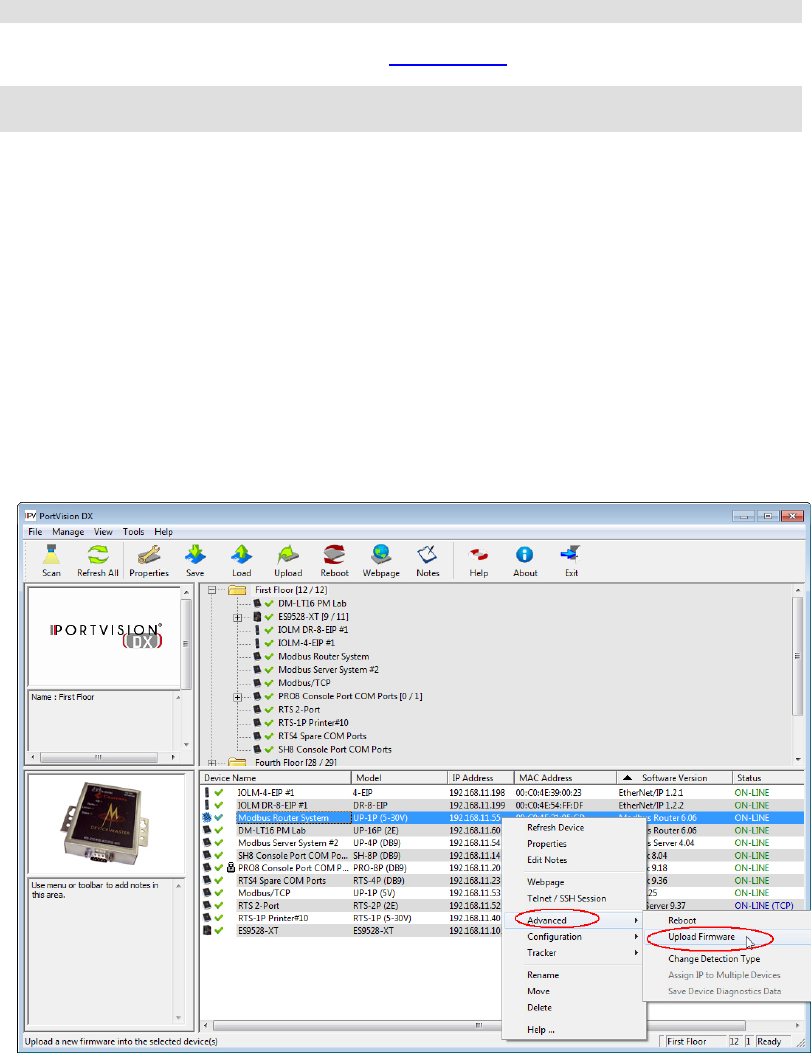This screenshot has width=811, height=1053.
Task: Click the Exit toolbar icon
Action: click(571, 555)
